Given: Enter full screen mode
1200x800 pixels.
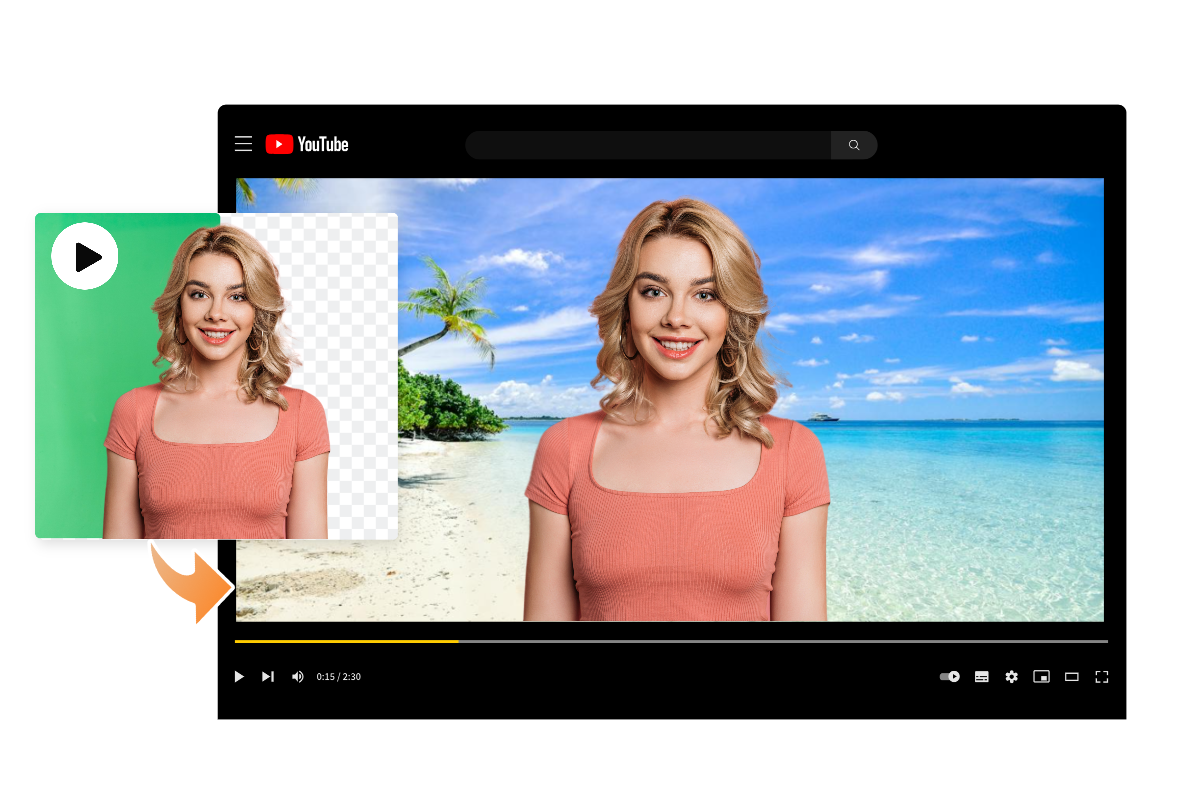Looking at the screenshot, I should click(x=1102, y=677).
